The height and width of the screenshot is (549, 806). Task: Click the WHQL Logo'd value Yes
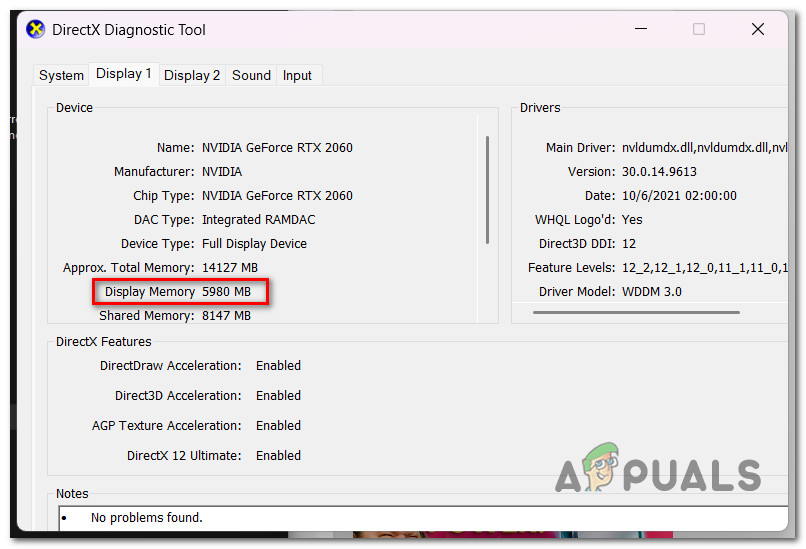pos(632,220)
